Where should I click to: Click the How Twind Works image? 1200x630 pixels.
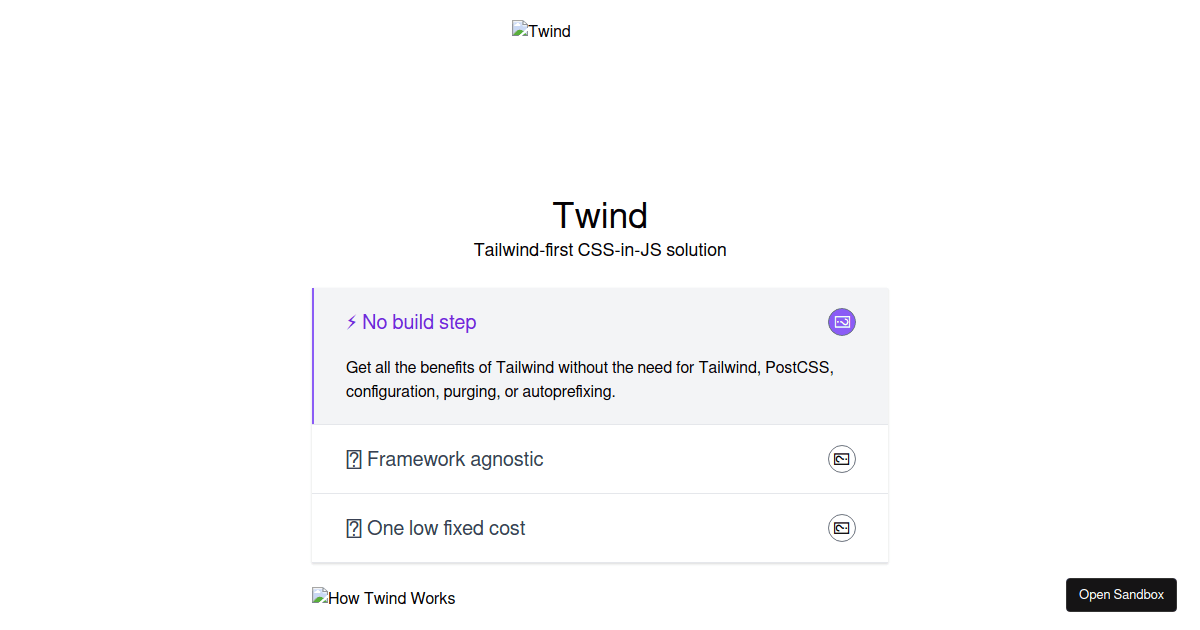[x=383, y=598]
